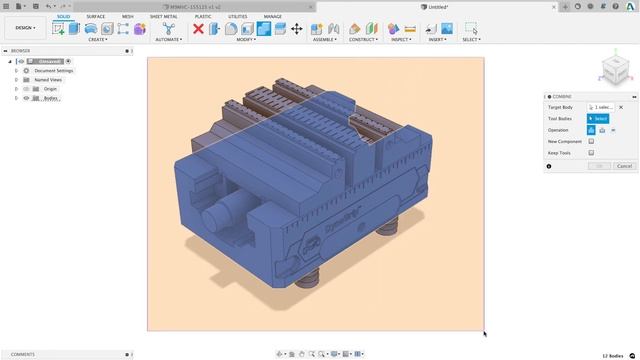The image size is (640, 360).
Task: Switch to the Sheet Metal tab
Action: pos(164,16)
